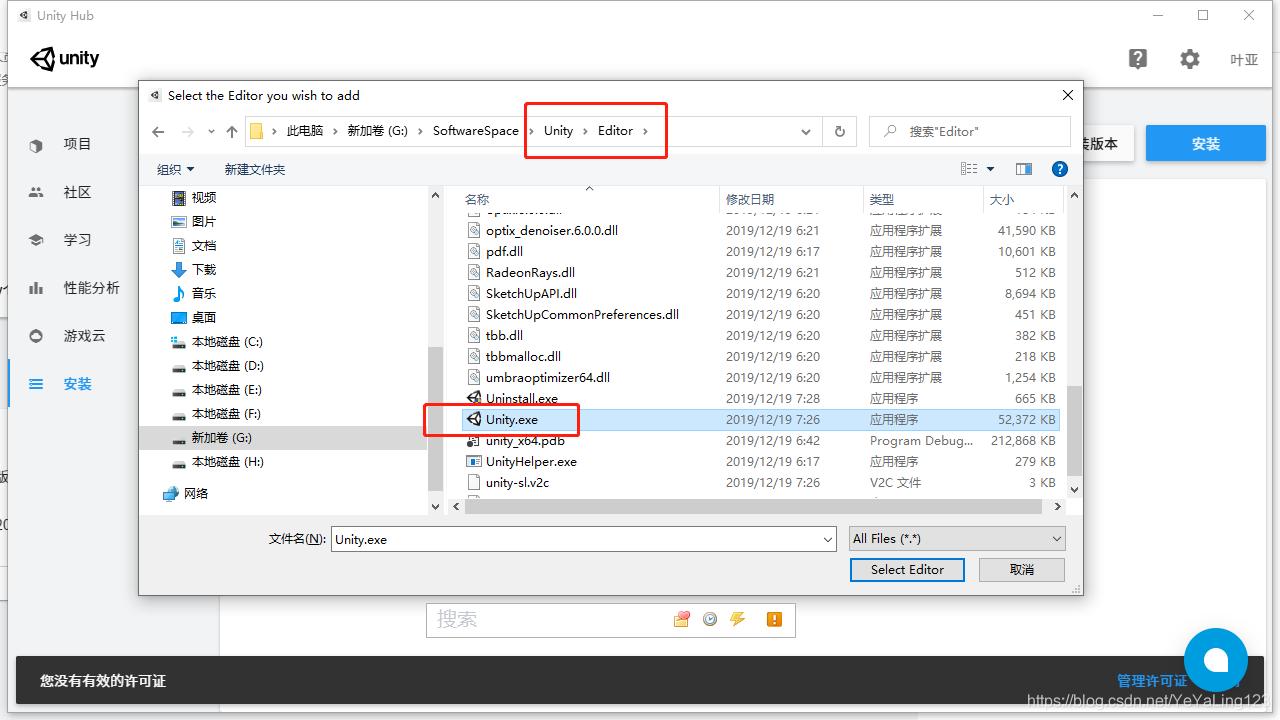Viewport: 1280px width, 720px height.
Task: Select tbbmalloc.dll file
Action: click(523, 356)
